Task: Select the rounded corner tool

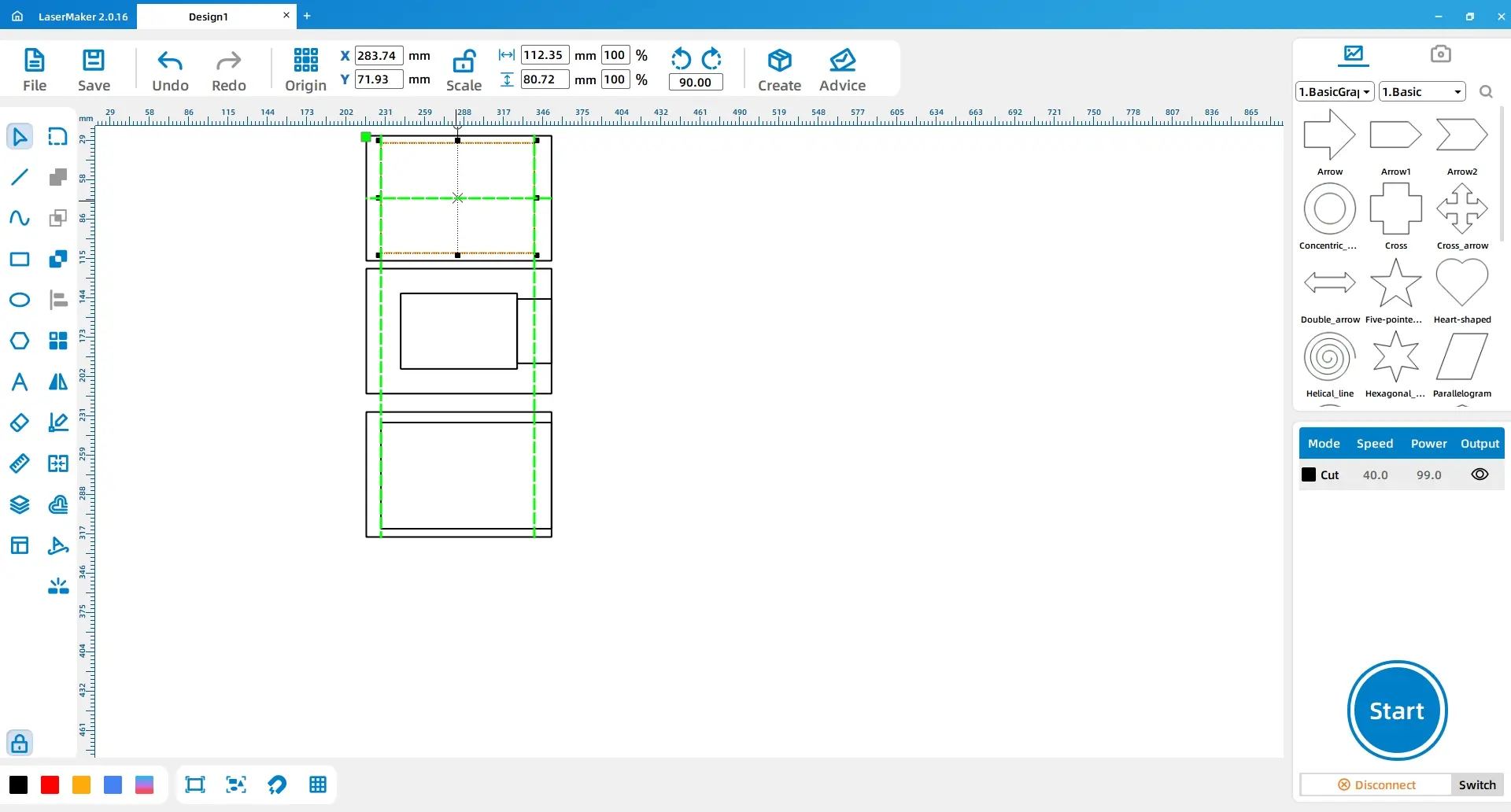Action: pyautogui.click(x=58, y=136)
